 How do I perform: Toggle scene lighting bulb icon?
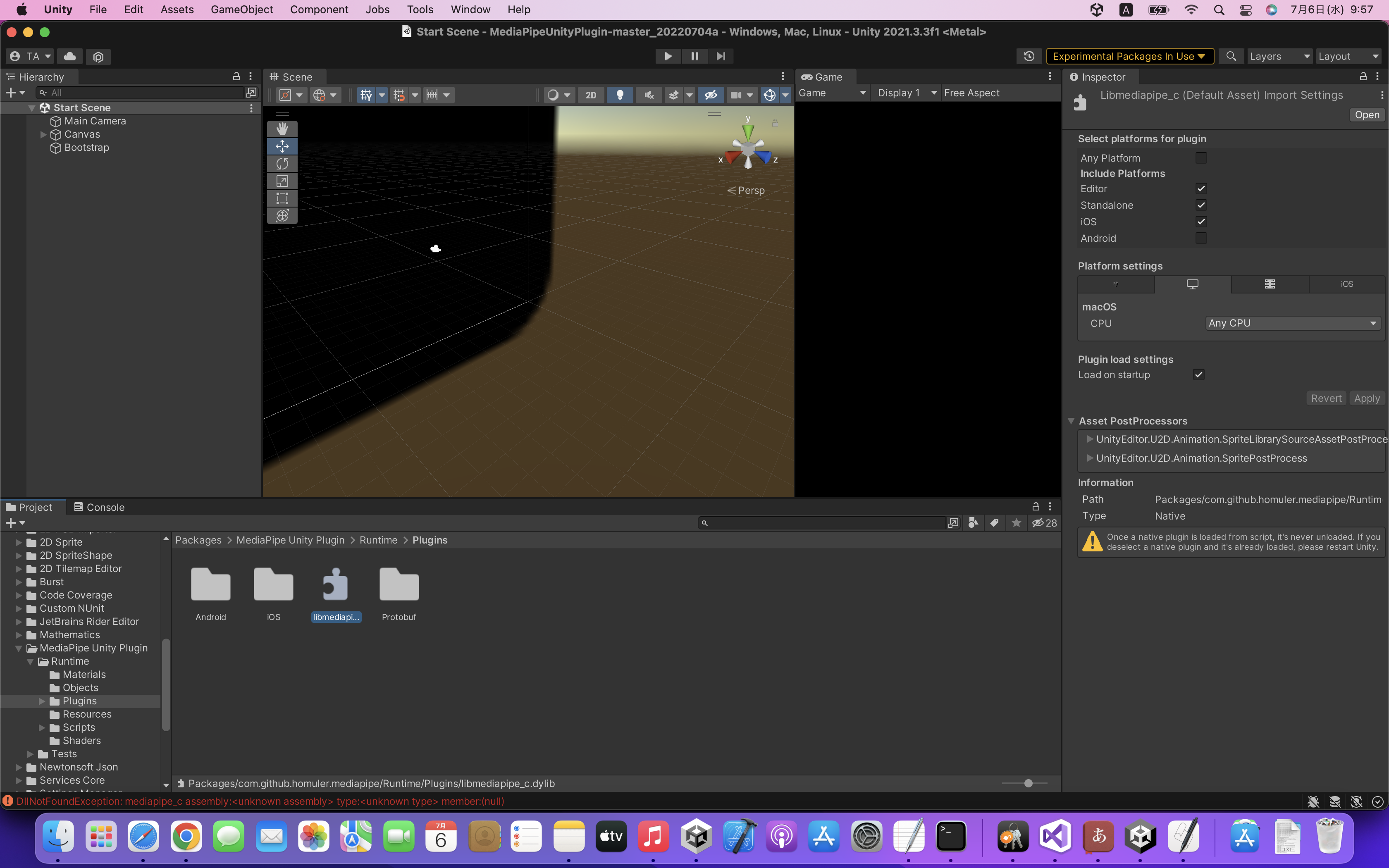[619, 95]
